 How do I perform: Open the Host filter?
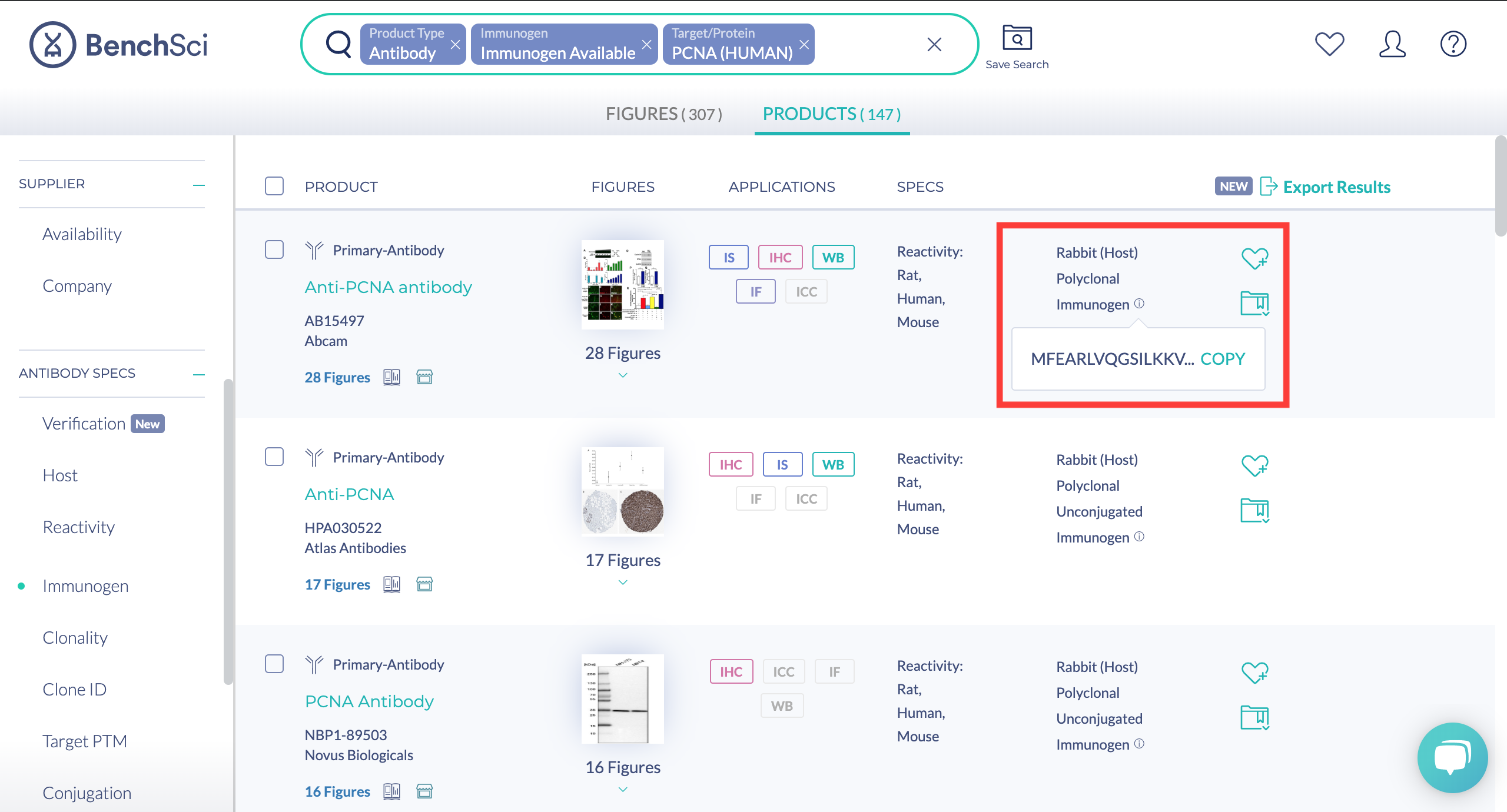(x=60, y=475)
